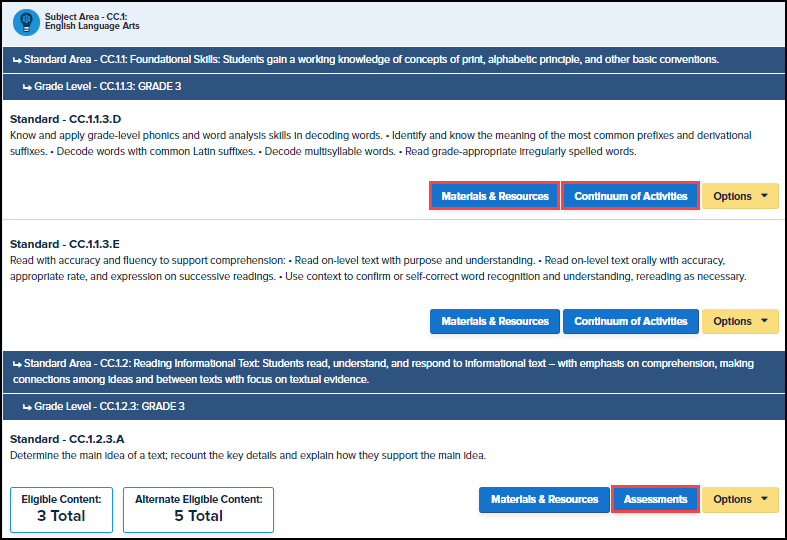Select the Standard - CC.1.1.3.E heading
Screen dimensions: 787x540
66,243
